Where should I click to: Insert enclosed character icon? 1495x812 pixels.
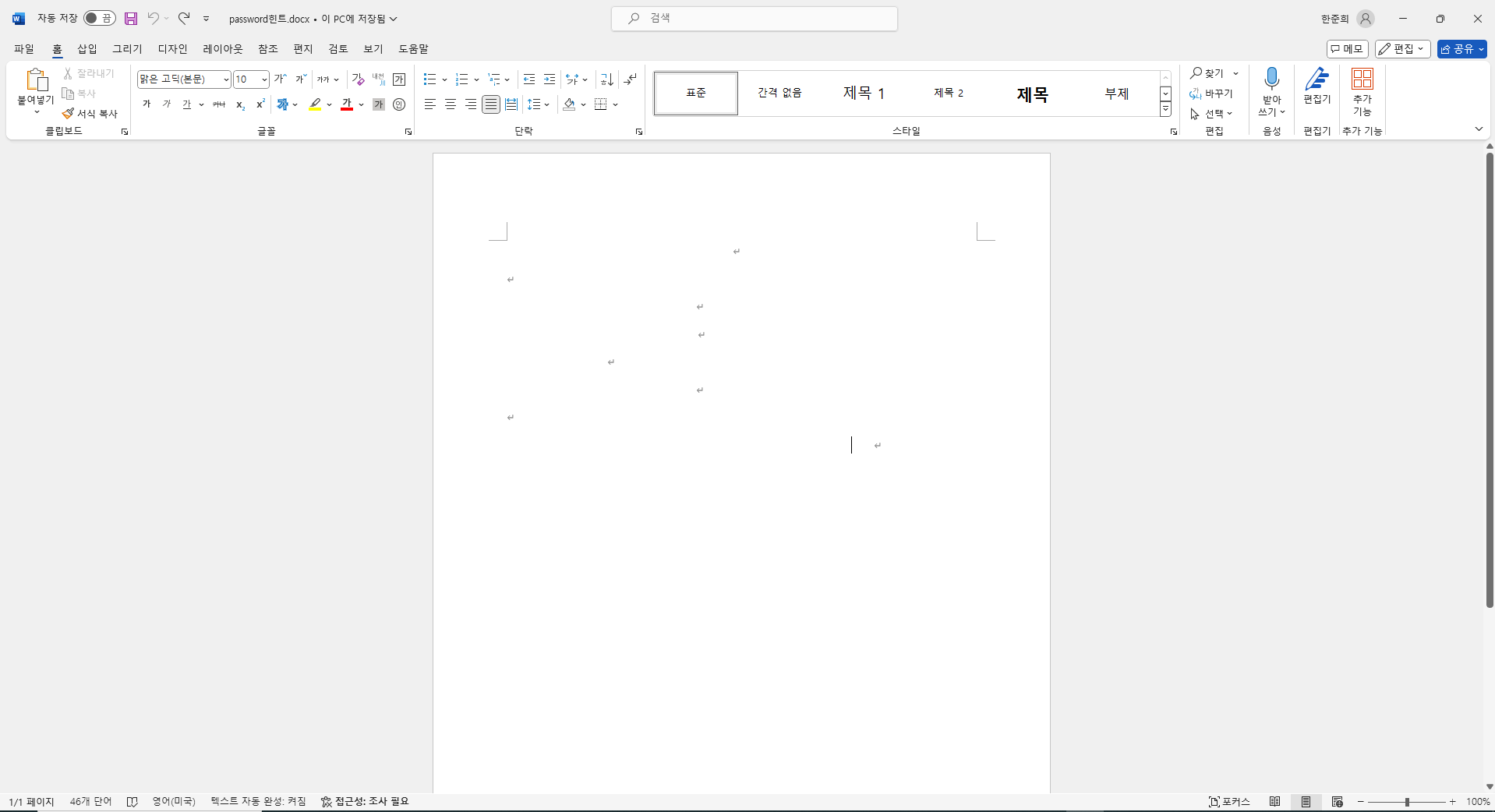click(399, 104)
